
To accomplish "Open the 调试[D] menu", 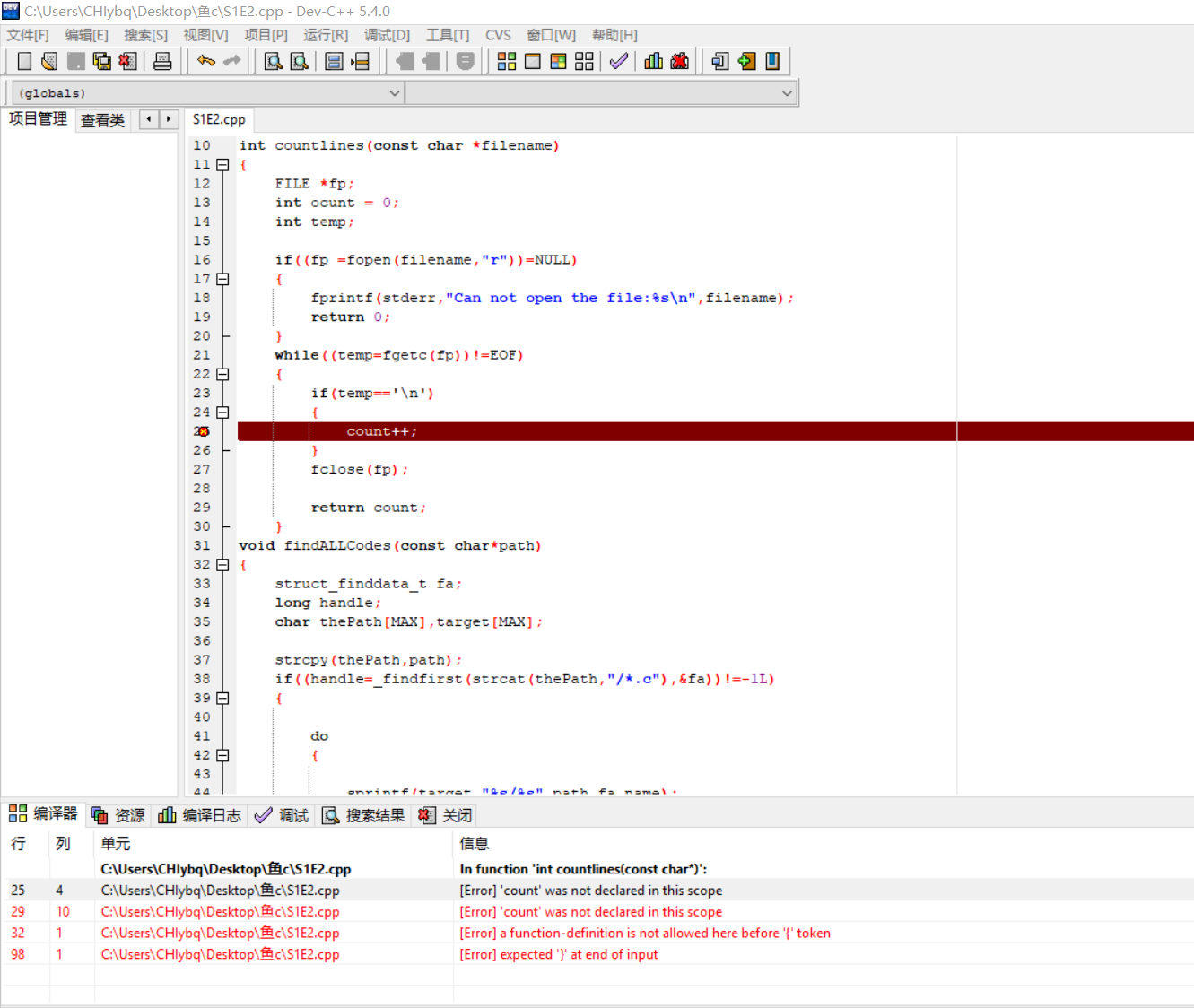I will (387, 35).
